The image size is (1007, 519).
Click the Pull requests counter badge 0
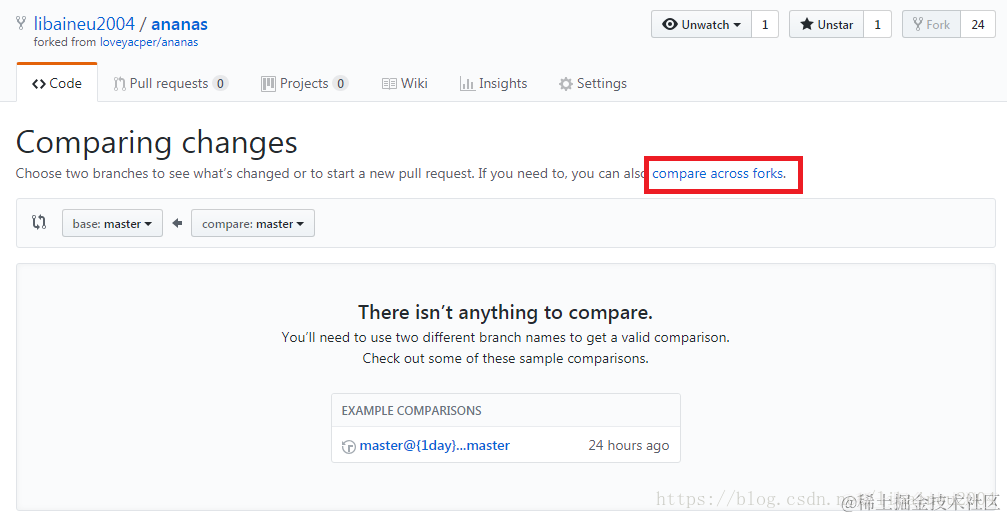(x=220, y=84)
